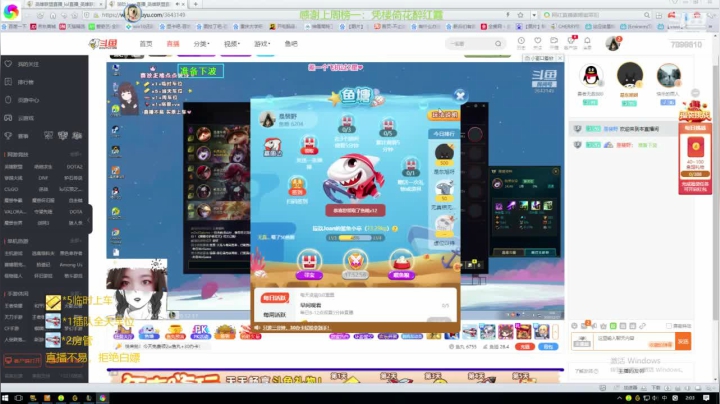Open Task View on taskbar
This screenshot has width=720, height=404.
pyautogui.click(x=19, y=398)
